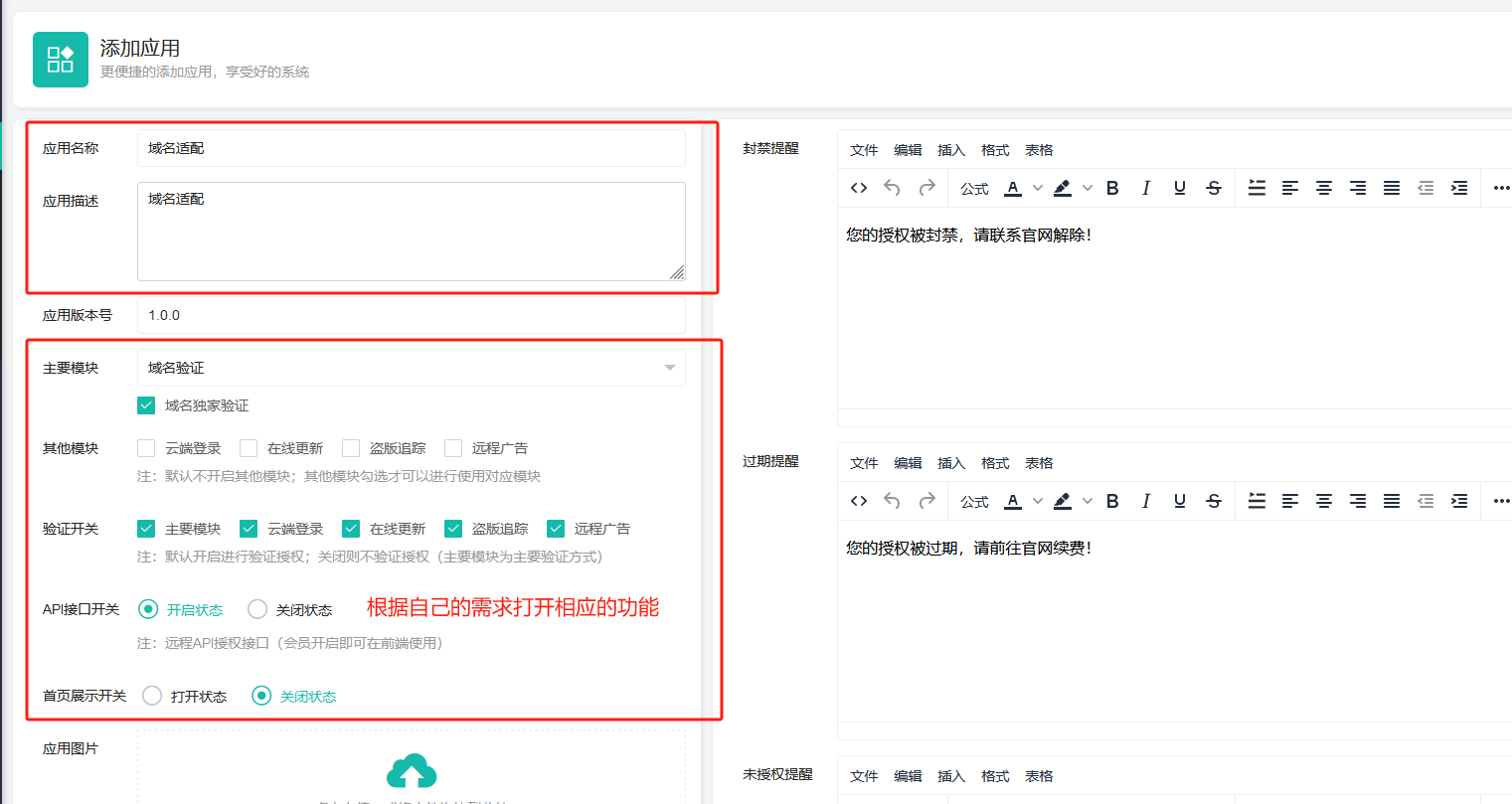
Task: Apply strikethrough in 过期提醒 editor toolbar
Action: [1213, 501]
